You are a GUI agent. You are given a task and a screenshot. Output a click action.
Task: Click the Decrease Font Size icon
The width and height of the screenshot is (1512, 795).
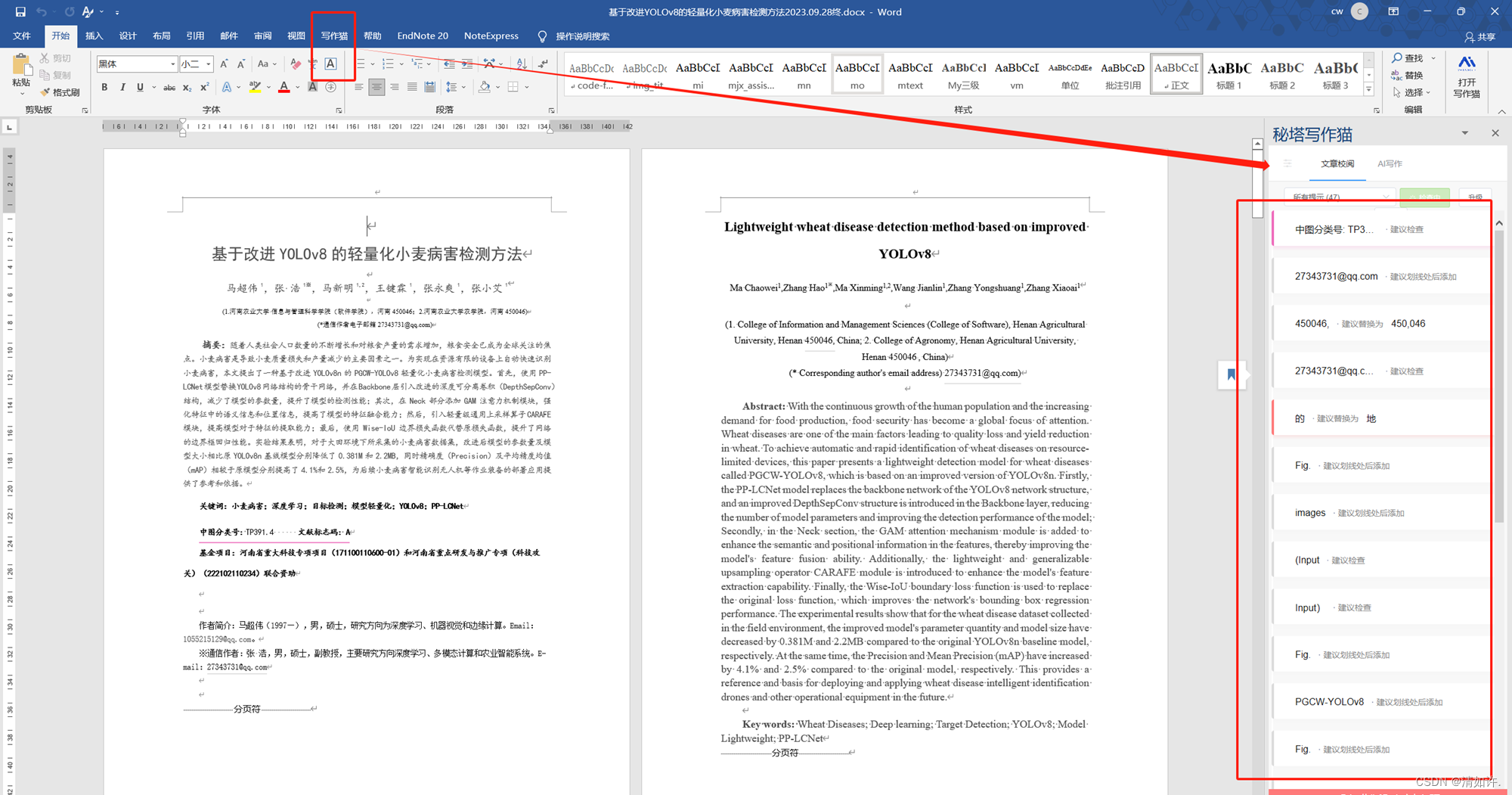pos(240,64)
